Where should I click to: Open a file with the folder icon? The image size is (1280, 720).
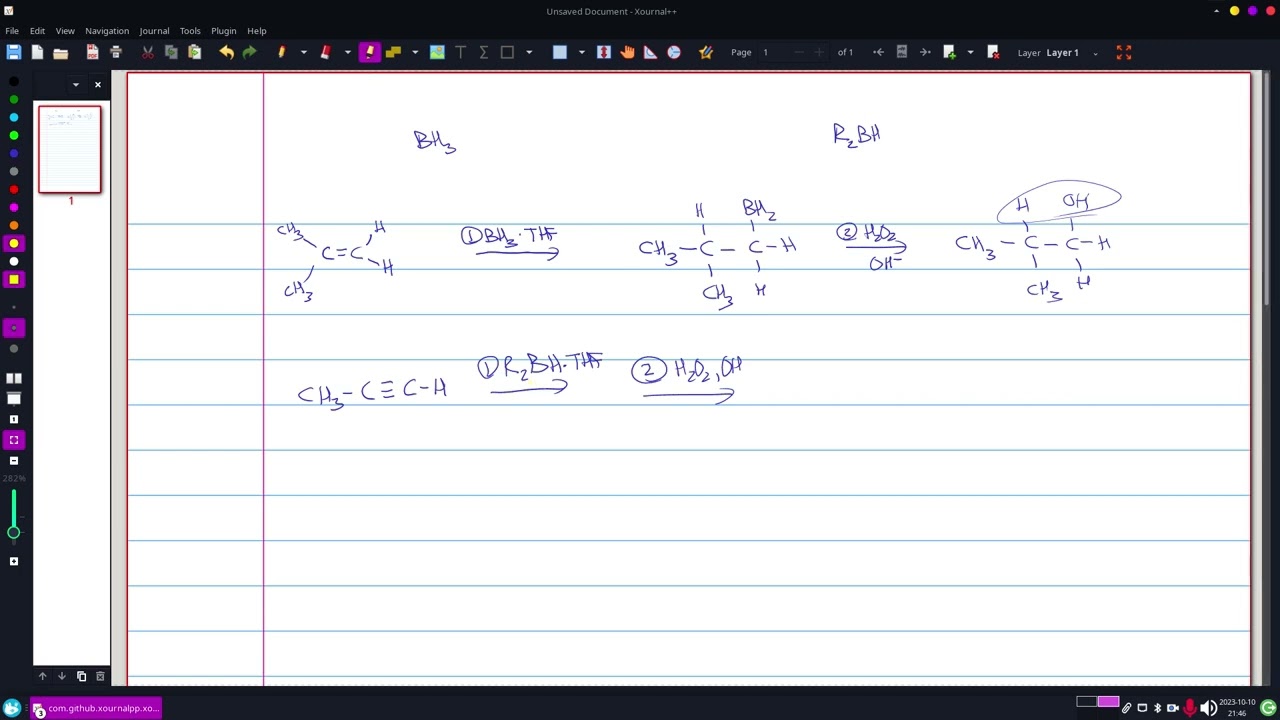(x=61, y=52)
